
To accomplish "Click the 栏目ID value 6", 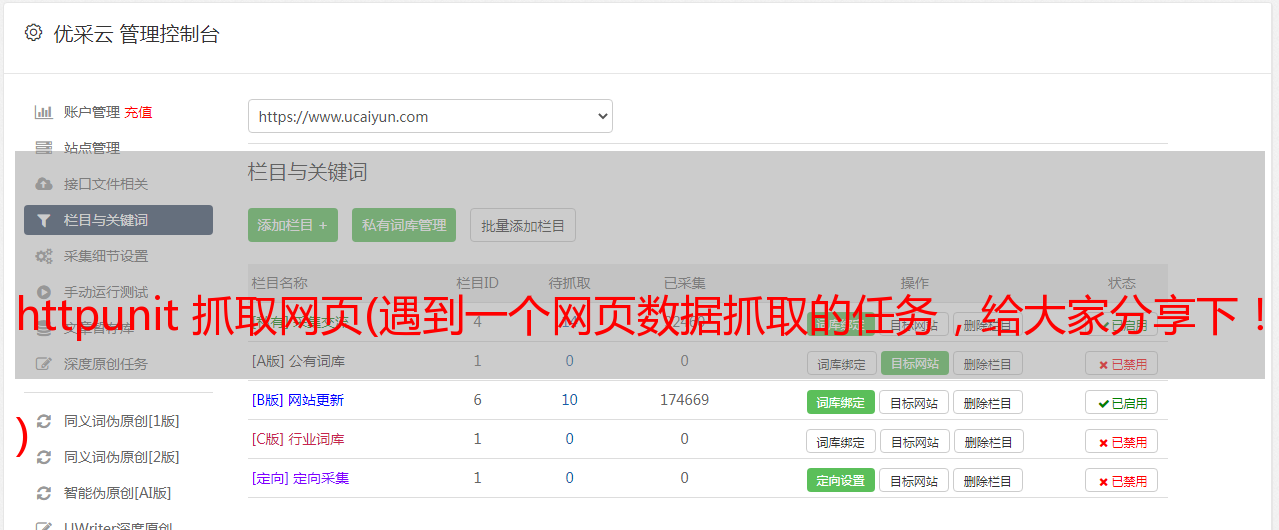I will point(477,400).
